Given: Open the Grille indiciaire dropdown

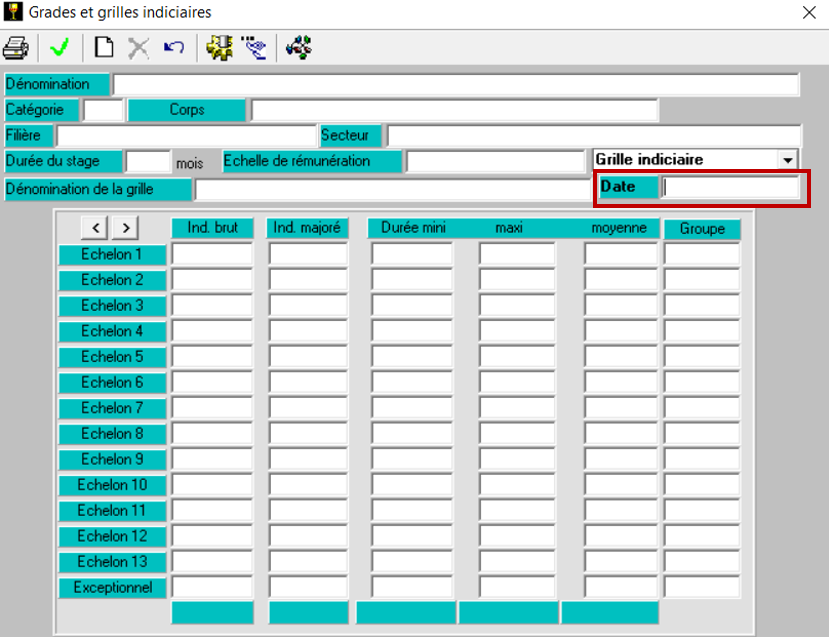Looking at the screenshot, I should (788, 160).
